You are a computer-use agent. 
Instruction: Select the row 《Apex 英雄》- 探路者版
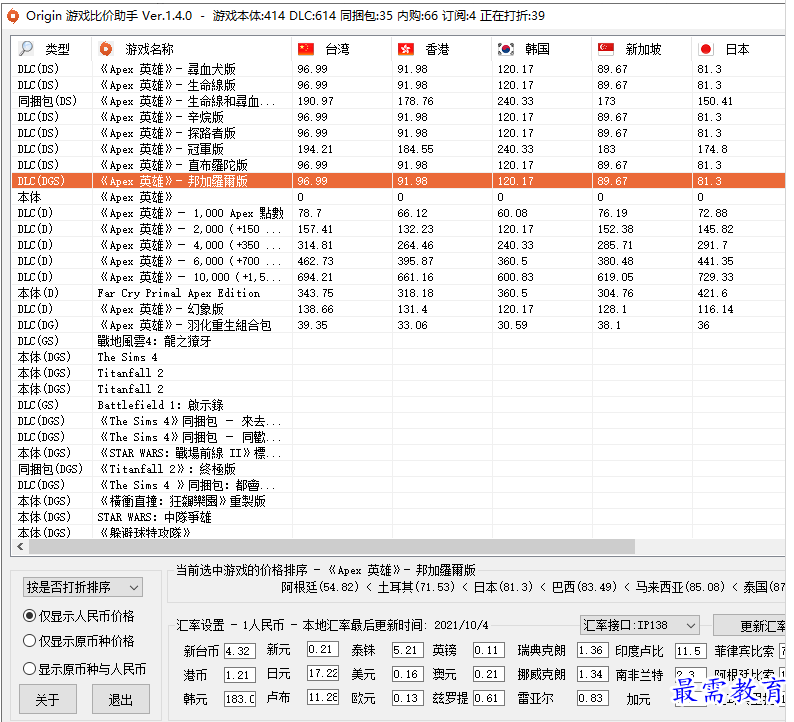click(399, 133)
